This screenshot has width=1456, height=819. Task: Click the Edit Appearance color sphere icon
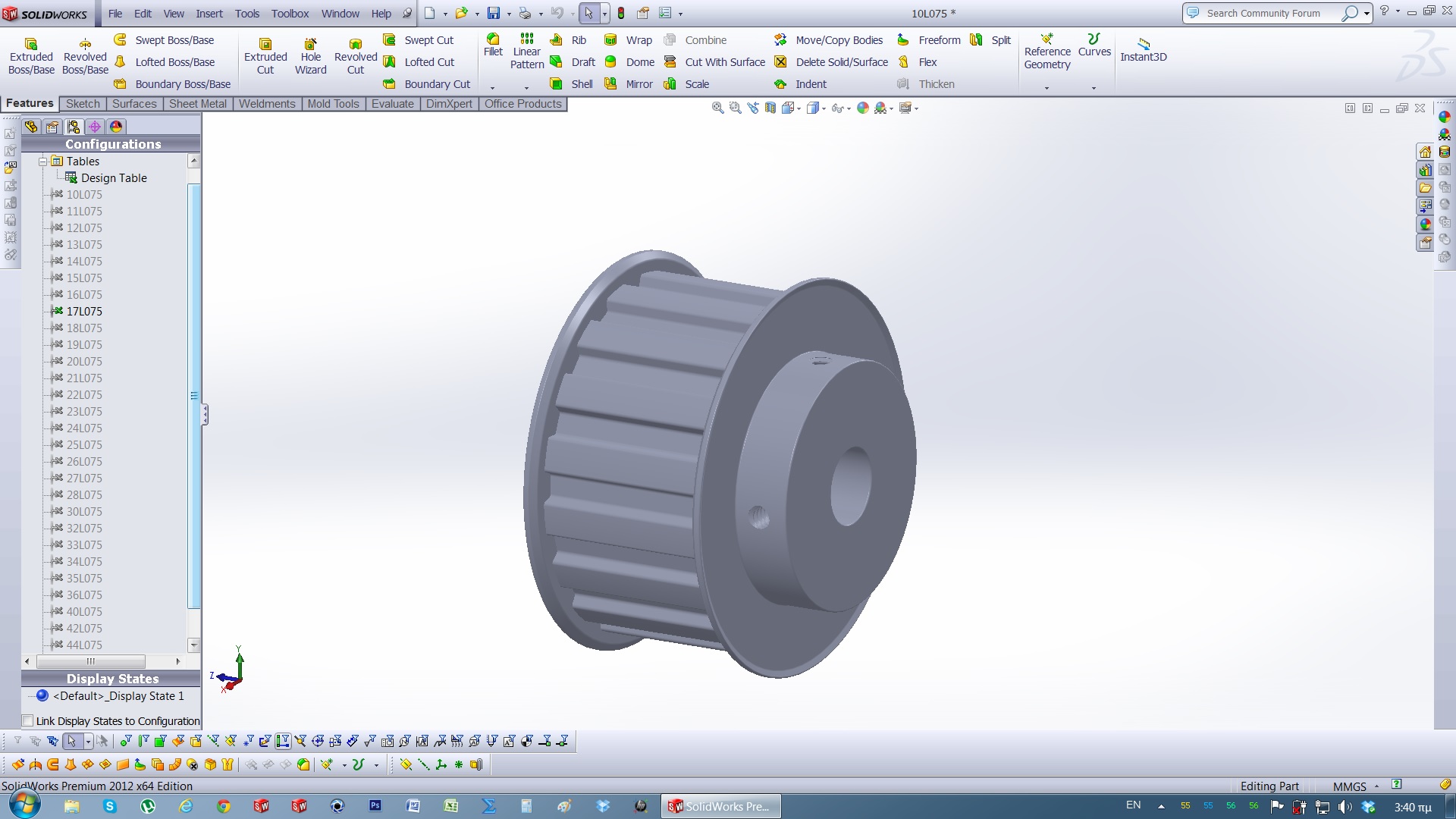(x=862, y=108)
